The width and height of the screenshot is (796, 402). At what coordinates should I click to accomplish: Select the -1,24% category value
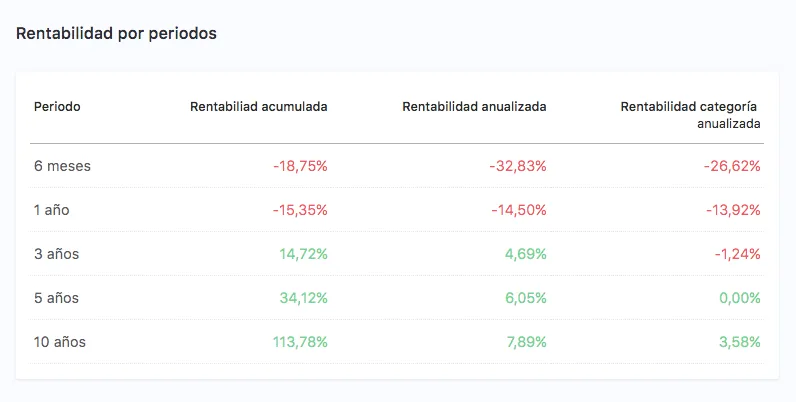click(x=738, y=254)
